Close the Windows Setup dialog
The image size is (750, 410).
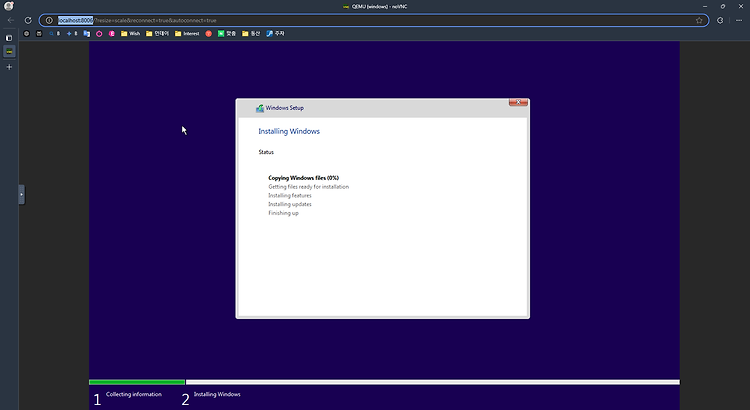point(518,102)
